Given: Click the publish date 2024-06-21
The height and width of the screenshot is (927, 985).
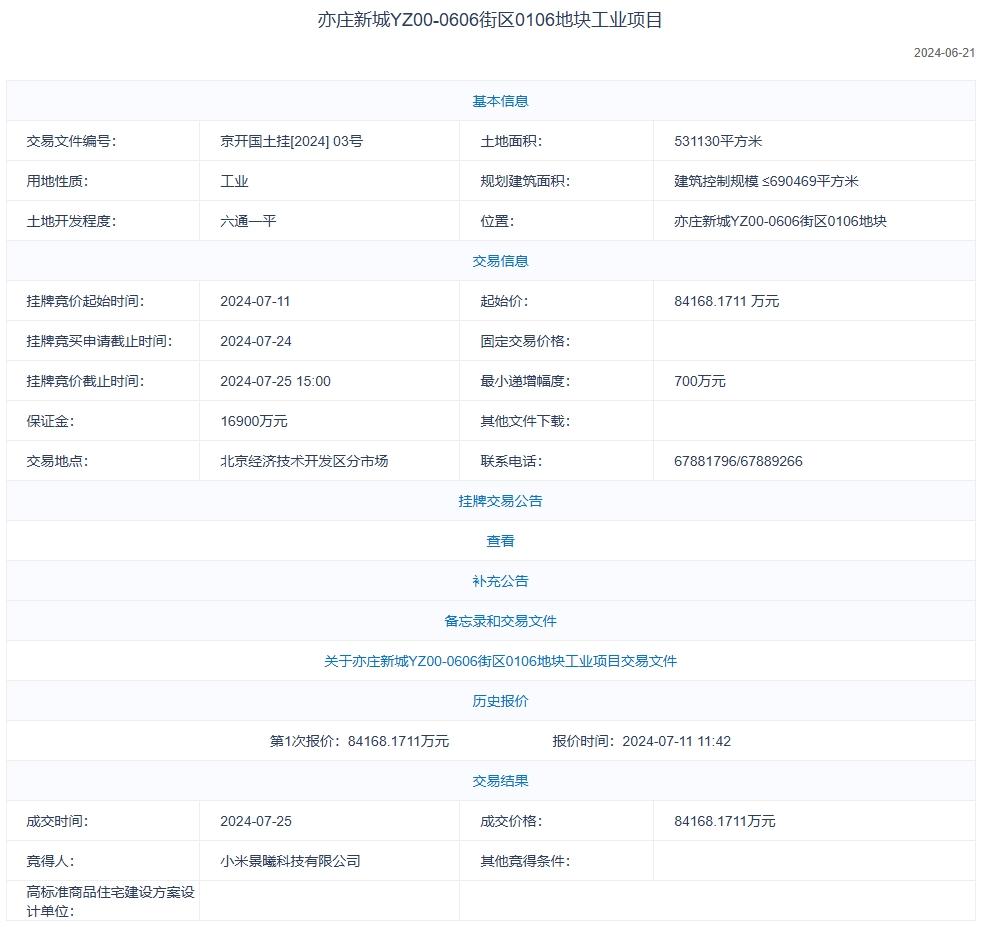Looking at the screenshot, I should point(943,53).
